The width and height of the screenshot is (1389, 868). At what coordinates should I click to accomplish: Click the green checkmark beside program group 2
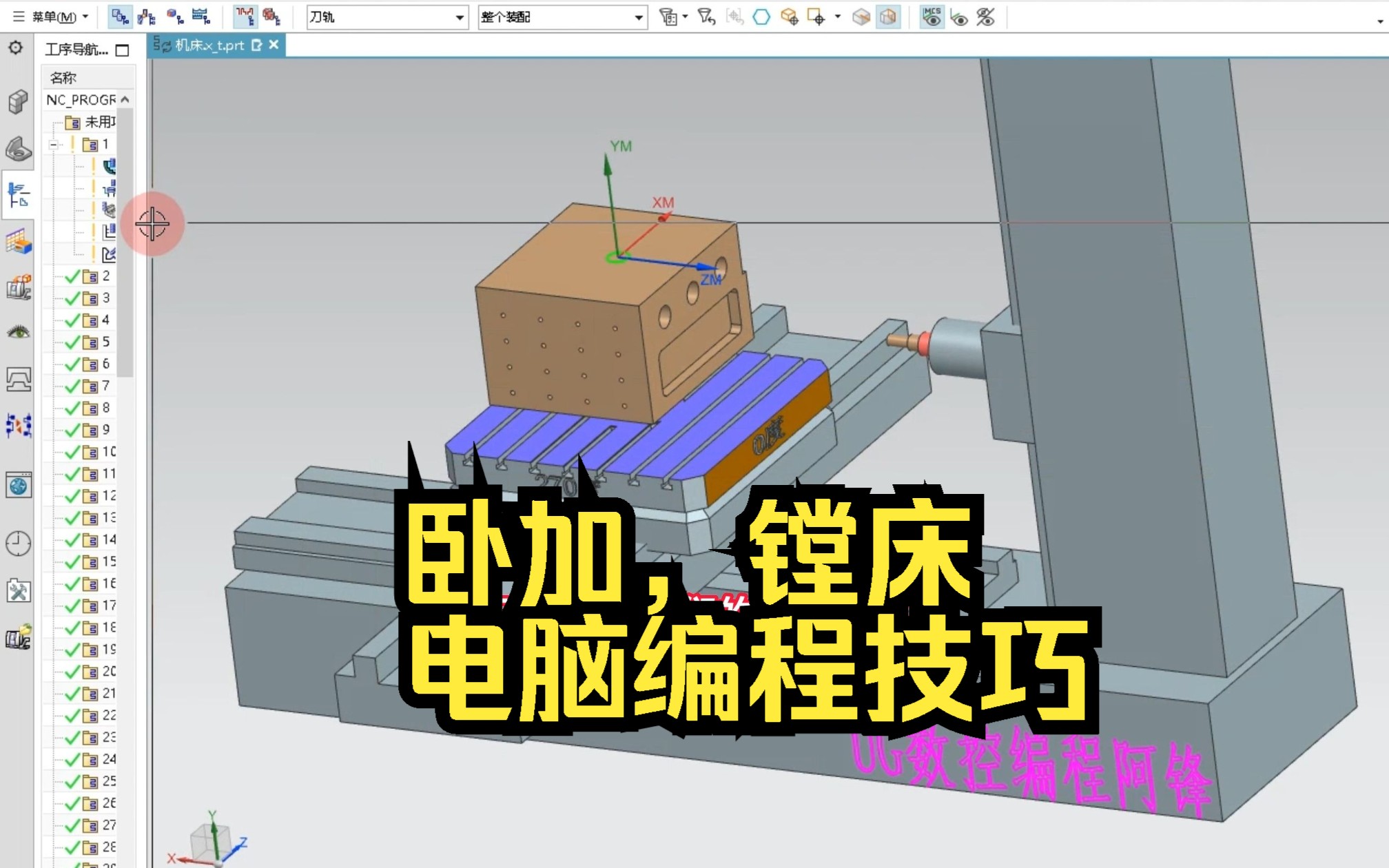(72, 276)
